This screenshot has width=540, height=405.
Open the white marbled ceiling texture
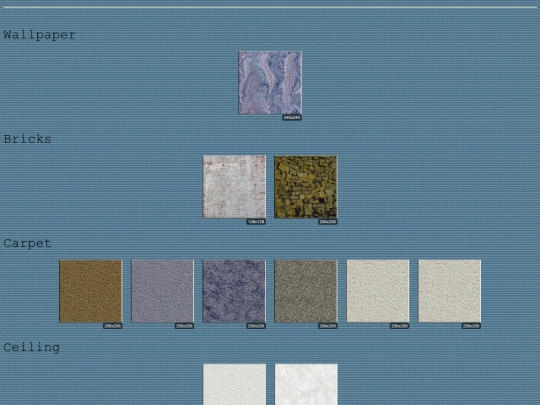pos(306,384)
